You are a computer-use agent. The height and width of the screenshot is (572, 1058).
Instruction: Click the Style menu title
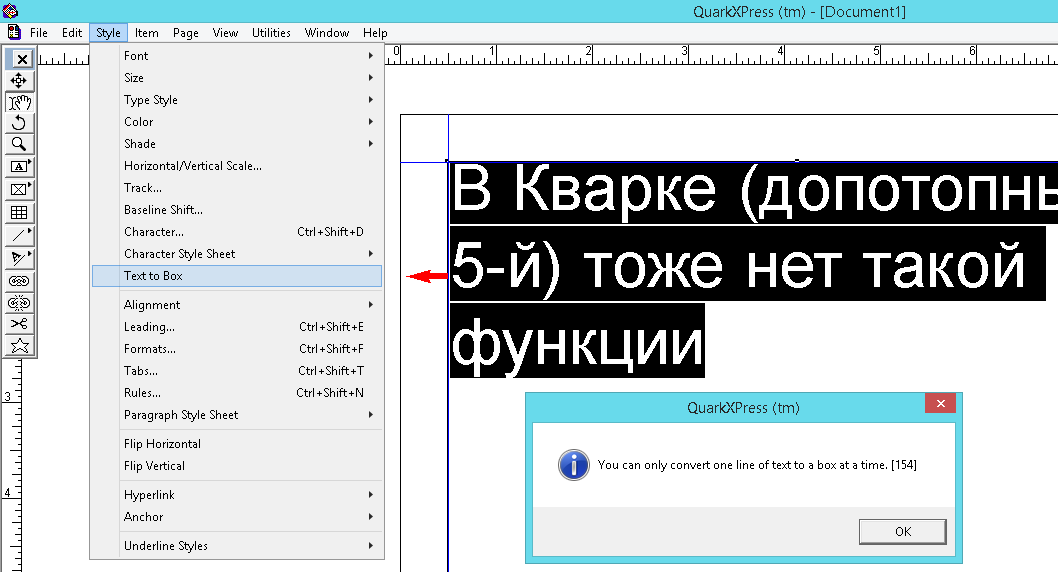tap(108, 32)
